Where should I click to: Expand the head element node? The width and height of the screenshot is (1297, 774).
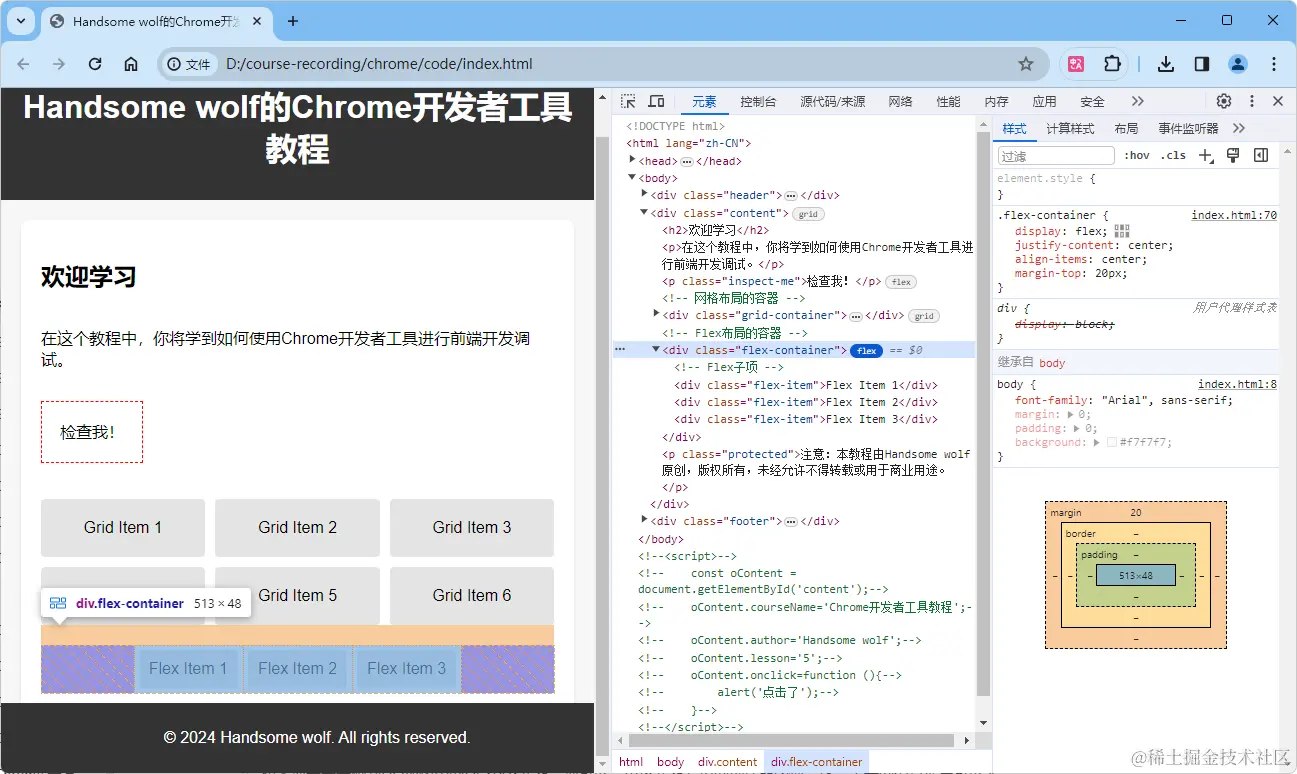pos(632,160)
